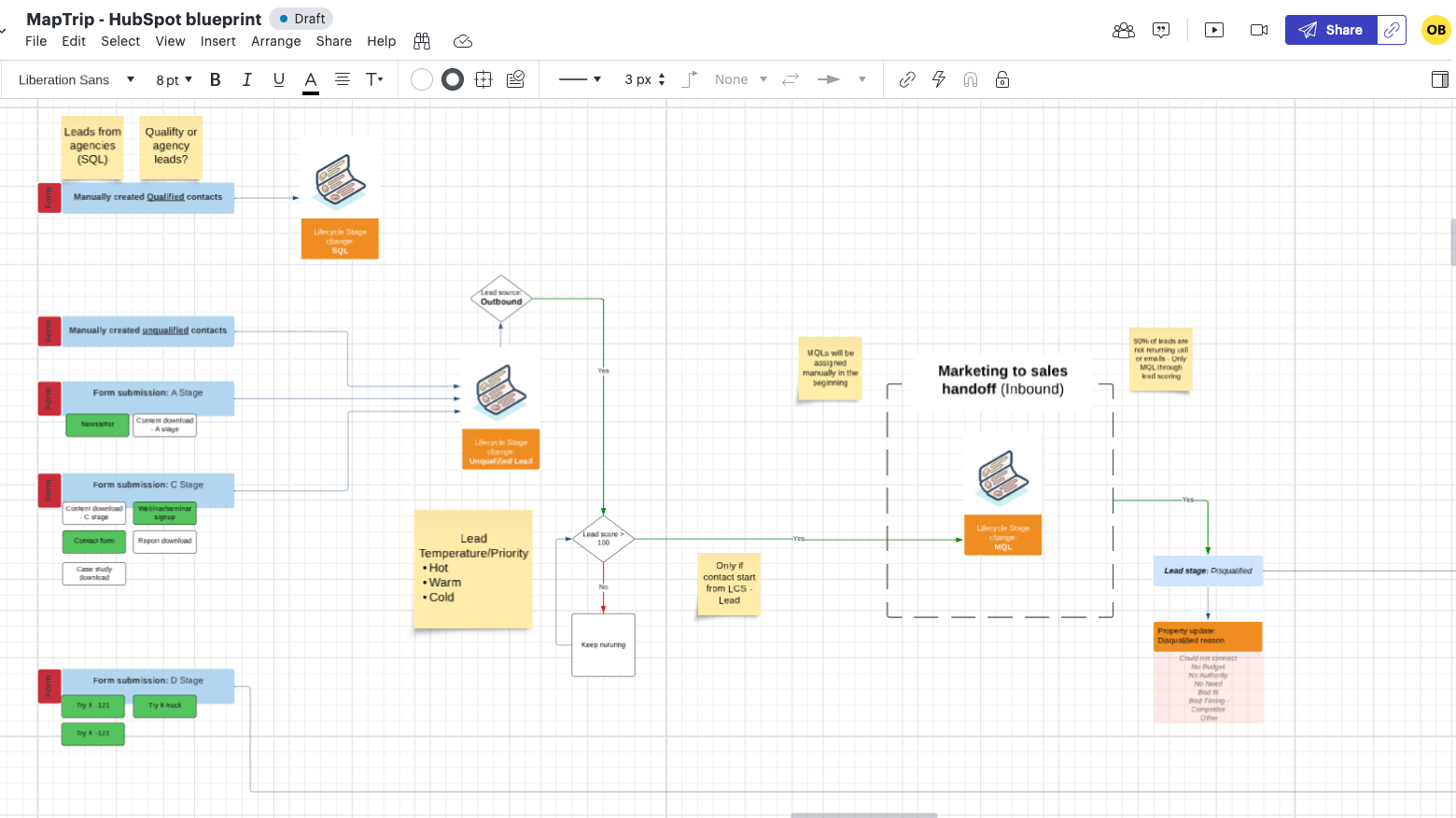
Task: Click the insert link icon in toolbar
Action: coord(906,79)
